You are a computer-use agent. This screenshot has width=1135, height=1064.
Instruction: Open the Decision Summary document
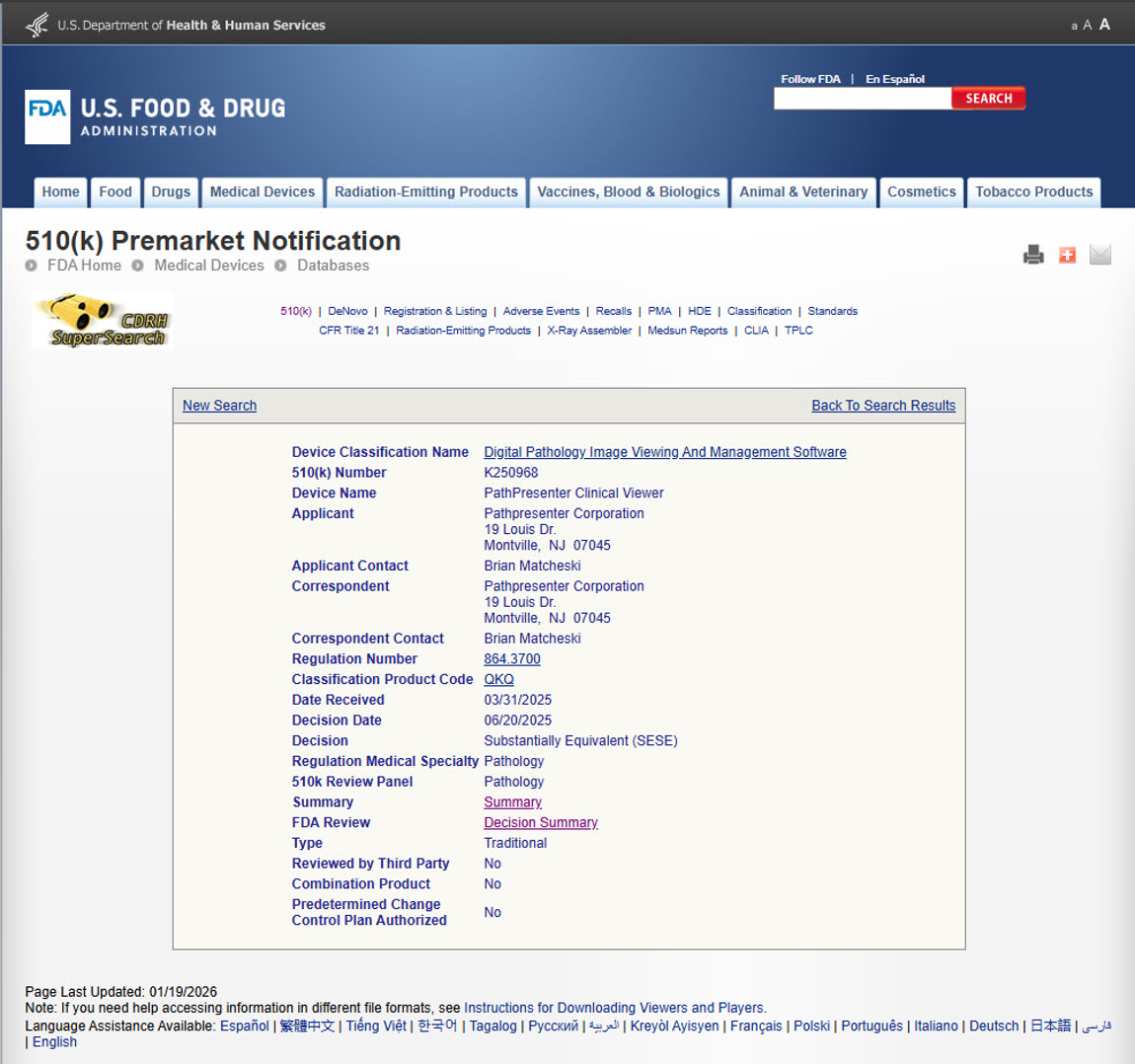(x=541, y=822)
